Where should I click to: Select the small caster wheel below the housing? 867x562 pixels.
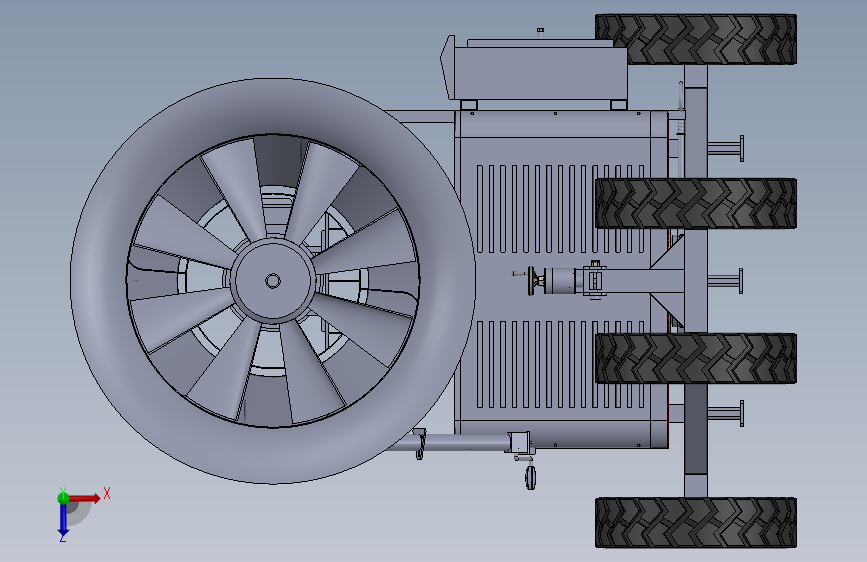coord(530,477)
